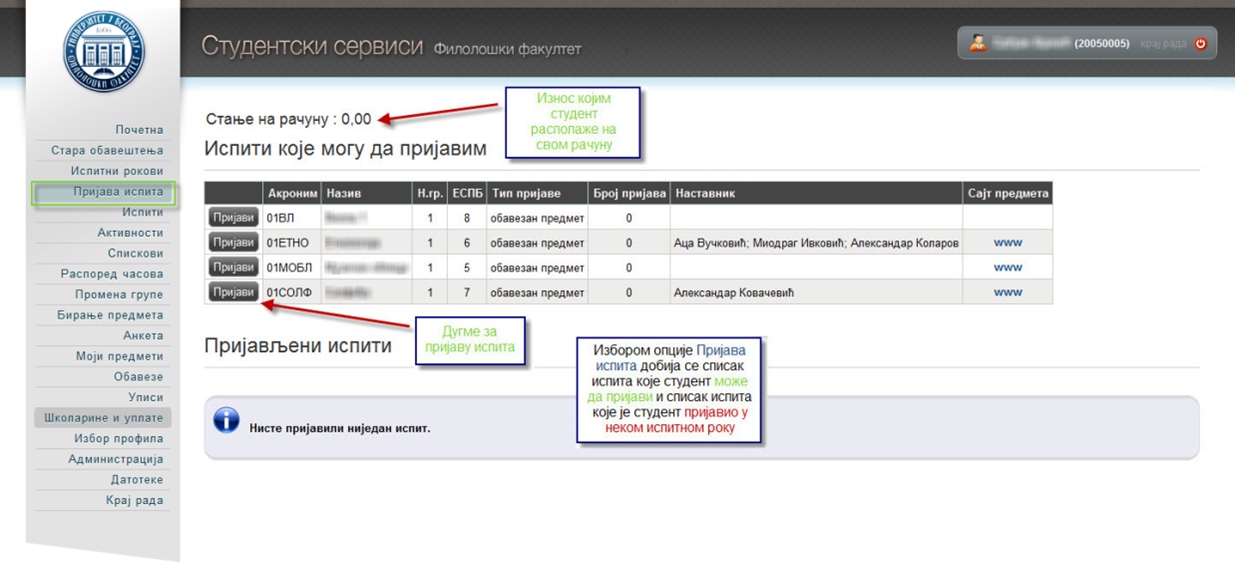Click крај рада text in header
Screen dimensions: 1235x565
1163,44
